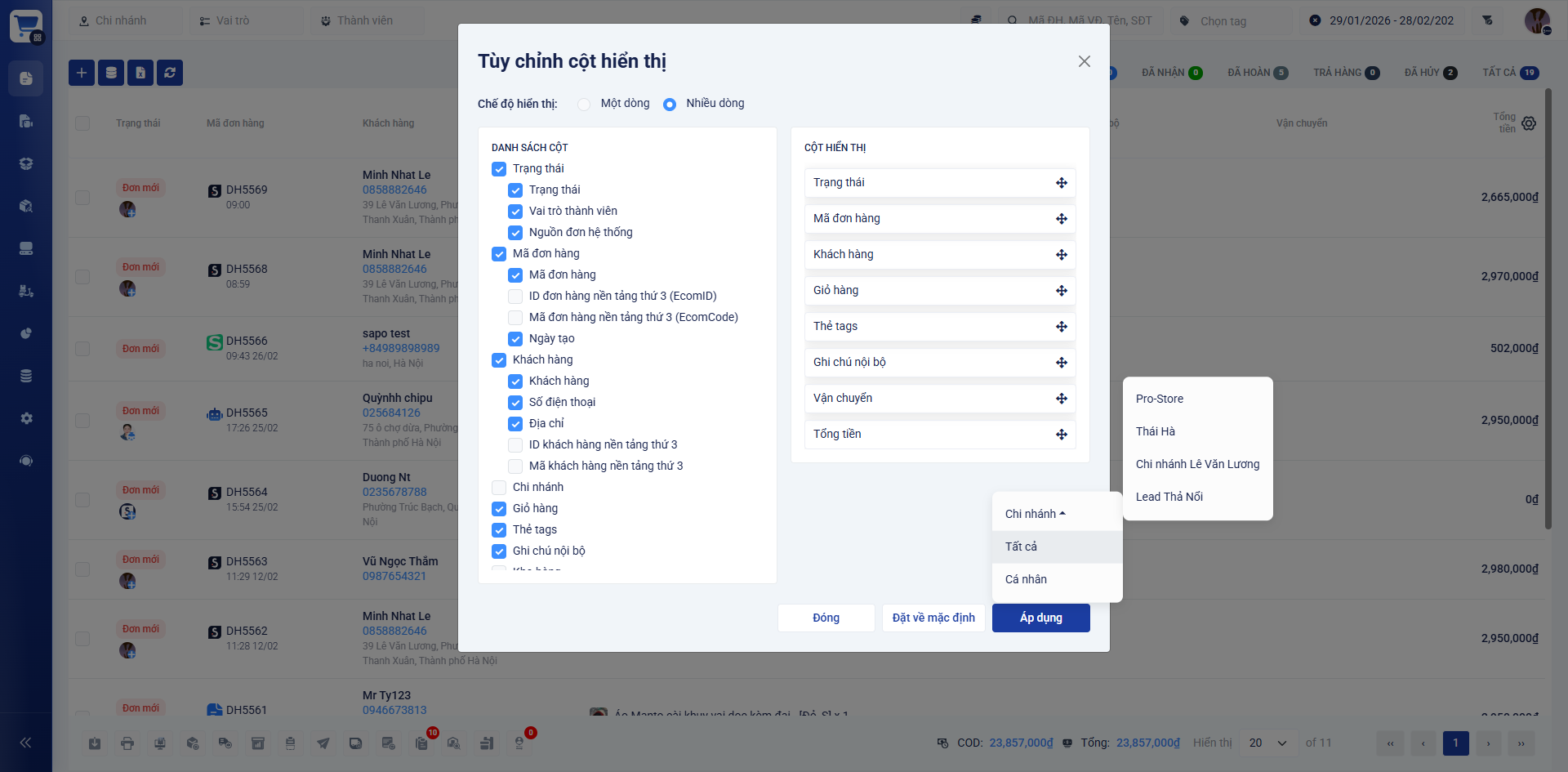This screenshot has height=772, width=1568.
Task: Check ID đơn hàng nền tảng thứ 3 (EcomID)
Action: 515,297
